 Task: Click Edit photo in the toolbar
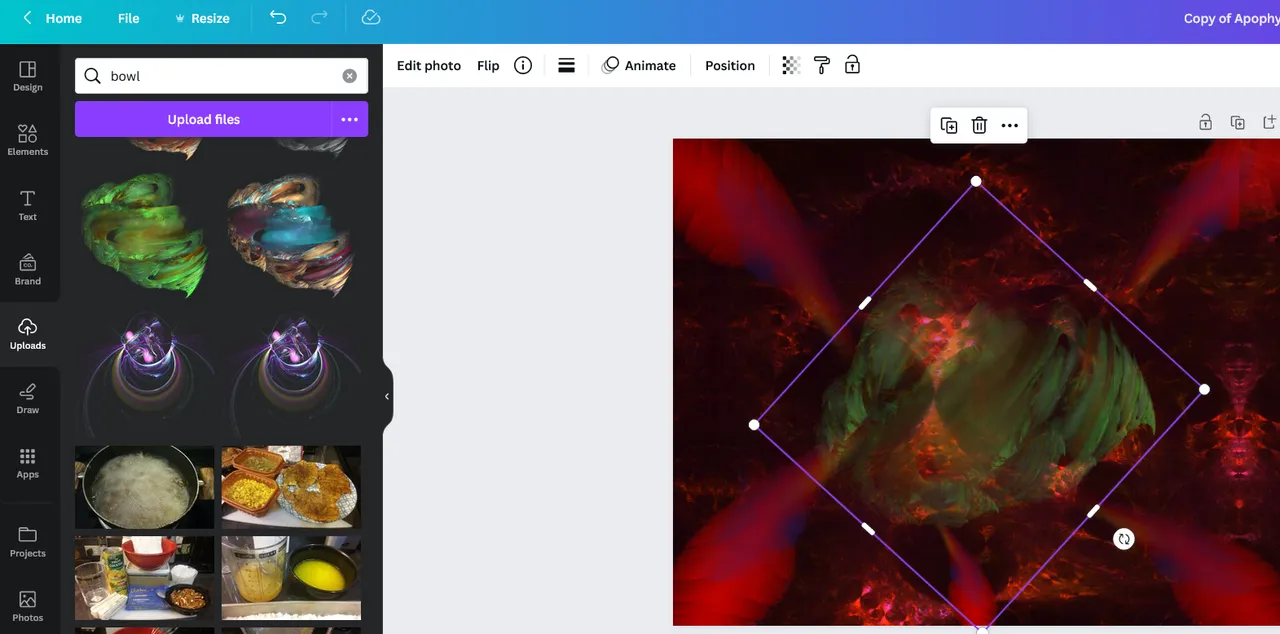[429, 66]
